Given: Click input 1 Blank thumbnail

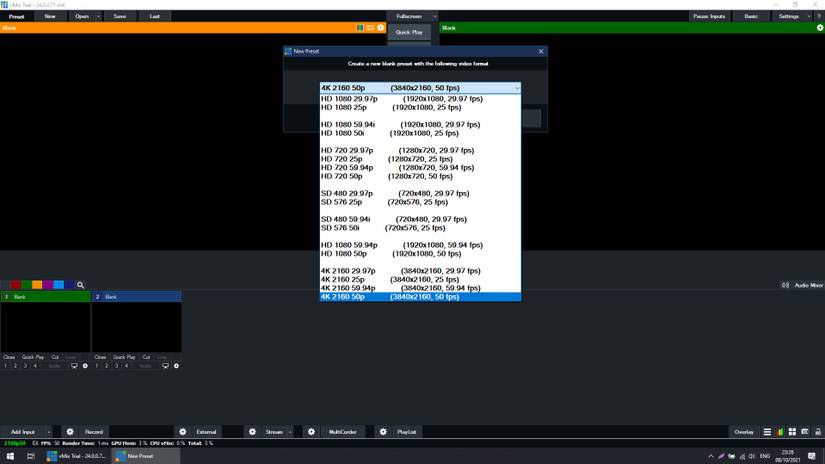Looking at the screenshot, I should coord(45,327).
